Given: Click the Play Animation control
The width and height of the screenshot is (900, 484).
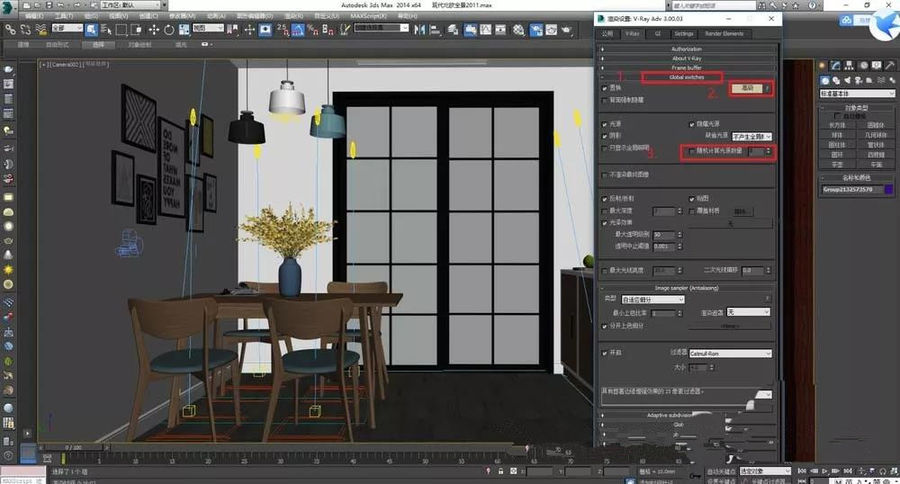Looking at the screenshot, I should pos(825,471).
